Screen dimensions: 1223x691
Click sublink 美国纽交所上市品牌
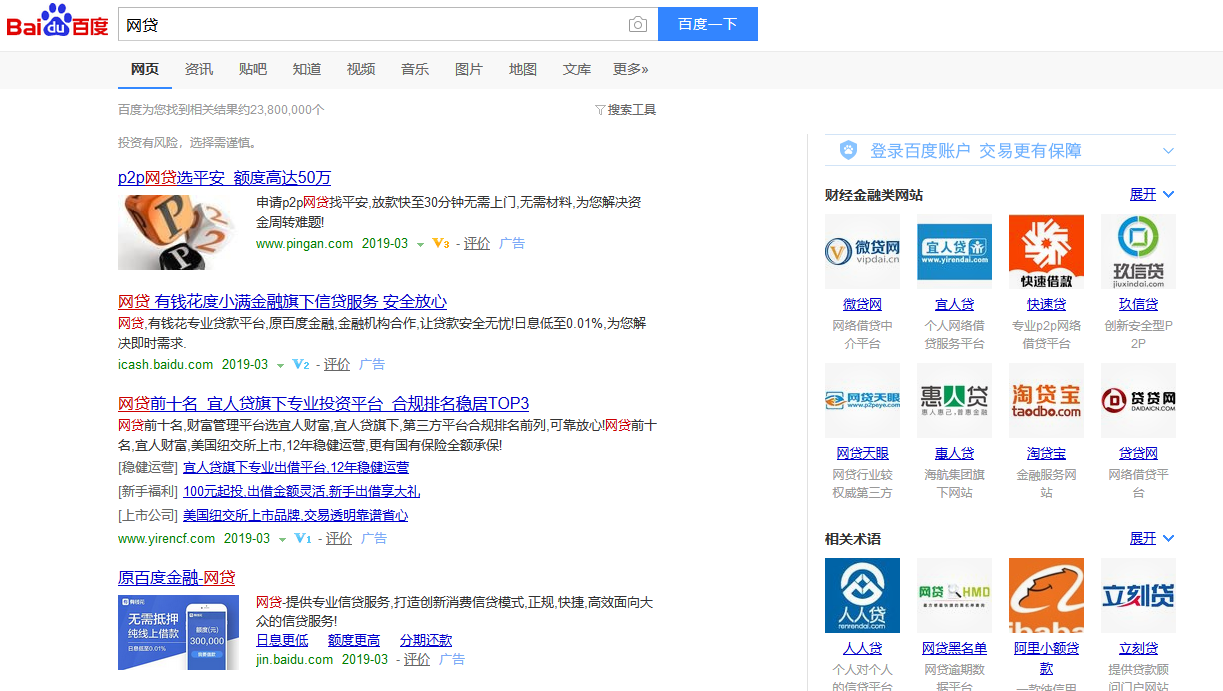coord(295,515)
